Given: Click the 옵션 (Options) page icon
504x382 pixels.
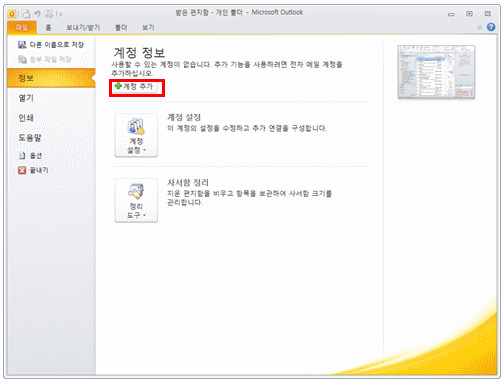Looking at the screenshot, I should click(x=22, y=156).
